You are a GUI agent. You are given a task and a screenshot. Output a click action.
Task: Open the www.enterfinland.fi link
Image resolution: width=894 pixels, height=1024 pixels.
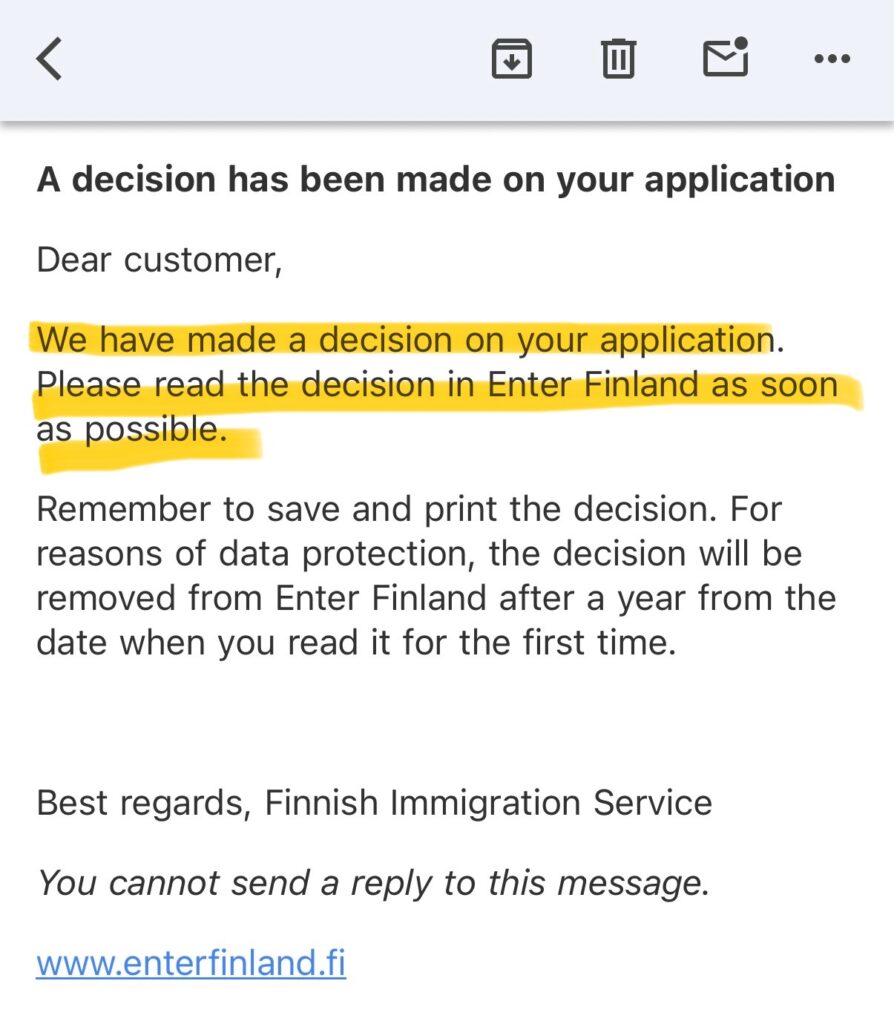(x=191, y=964)
